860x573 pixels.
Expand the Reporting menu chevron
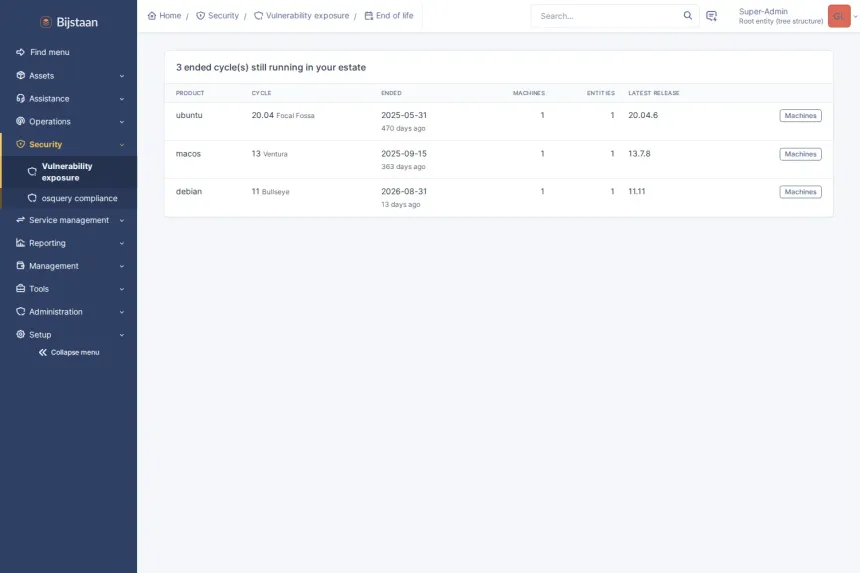122,243
